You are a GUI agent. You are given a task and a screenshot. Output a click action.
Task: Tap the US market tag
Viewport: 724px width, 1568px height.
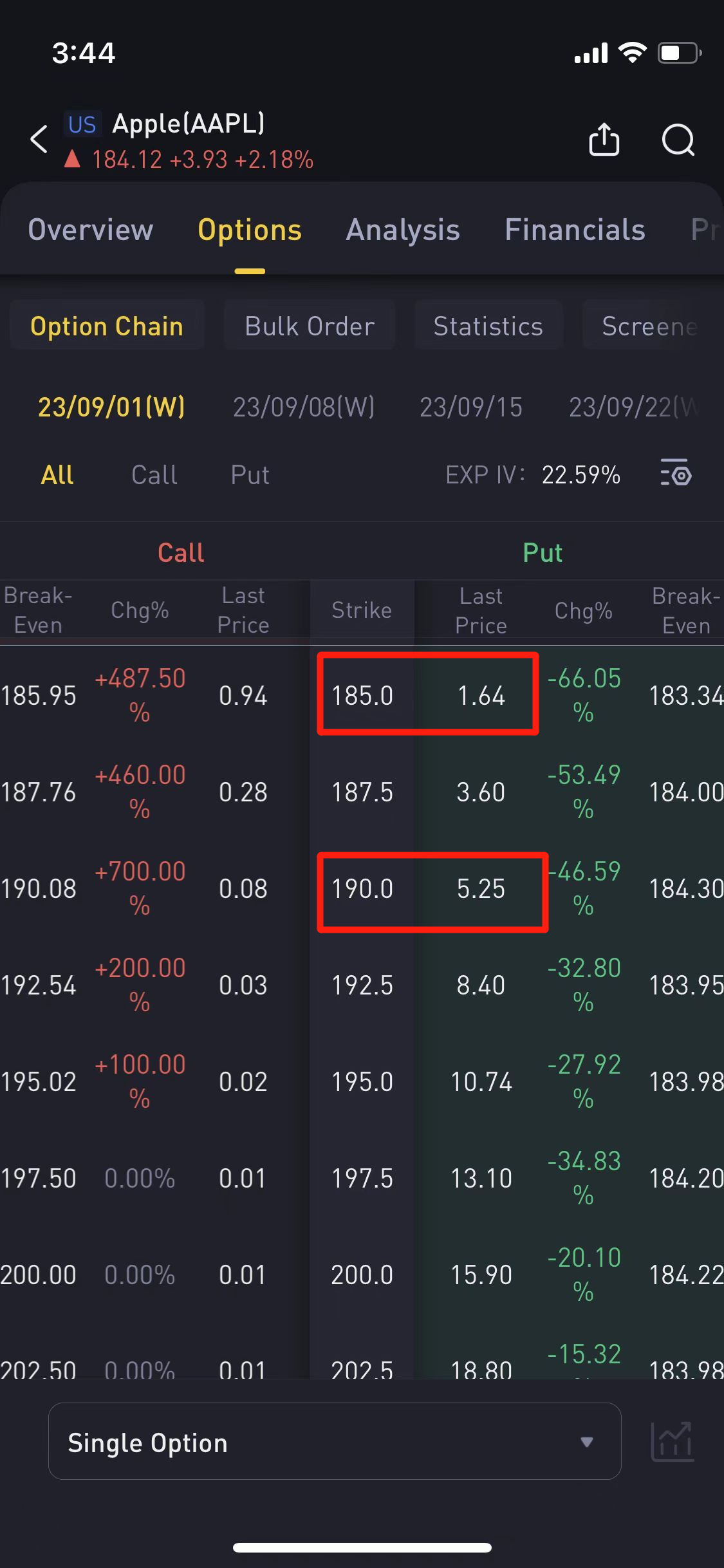click(82, 124)
